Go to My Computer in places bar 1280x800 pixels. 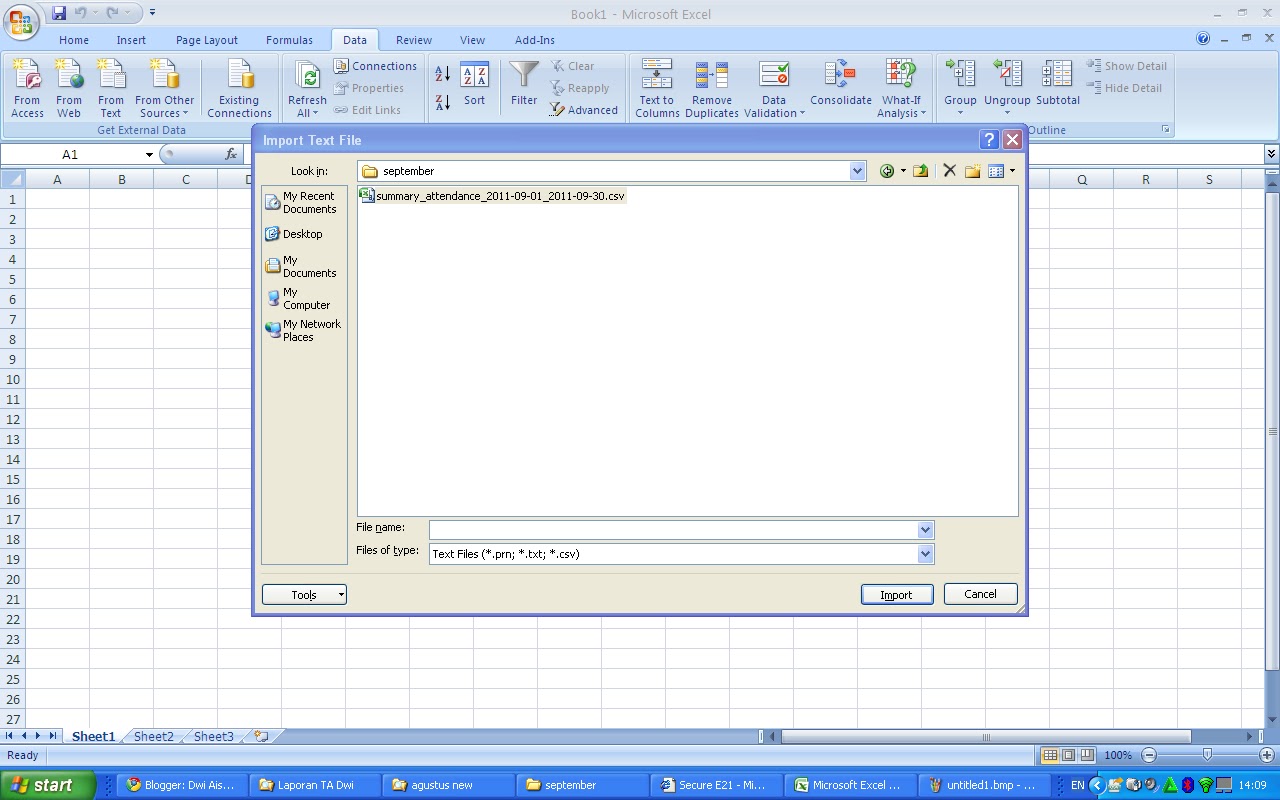coord(305,298)
